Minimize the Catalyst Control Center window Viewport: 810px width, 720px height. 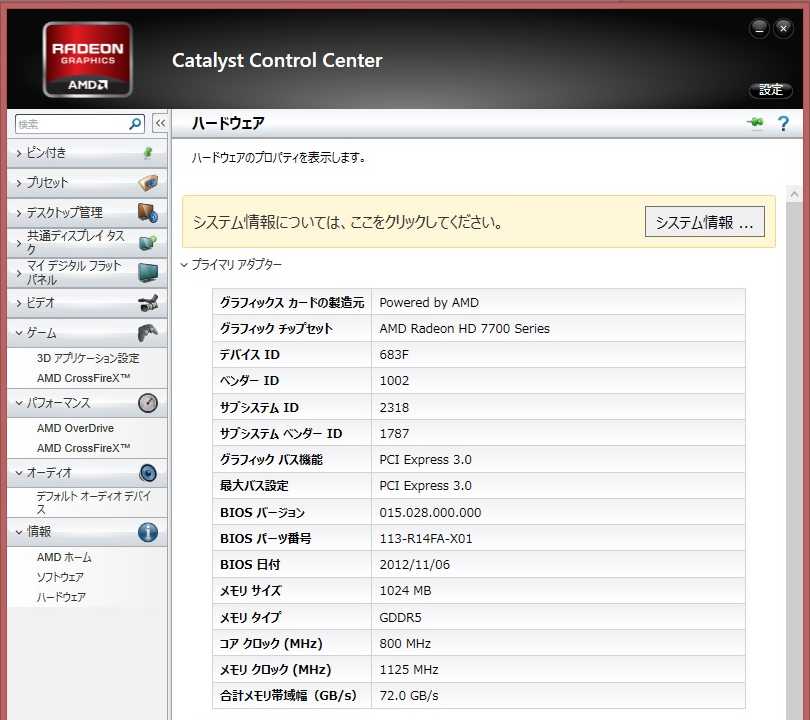[x=759, y=29]
